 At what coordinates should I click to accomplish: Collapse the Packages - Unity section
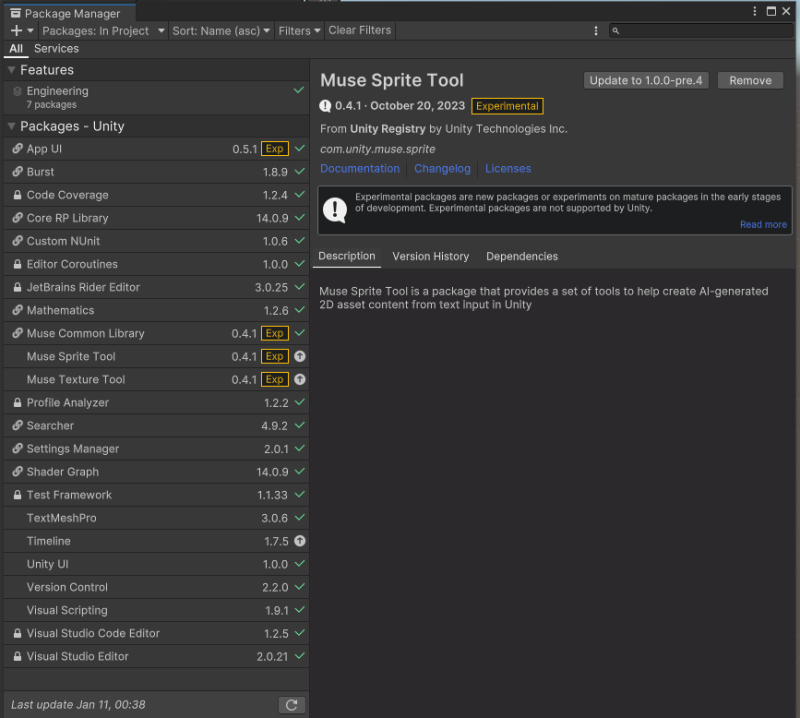click(11, 126)
